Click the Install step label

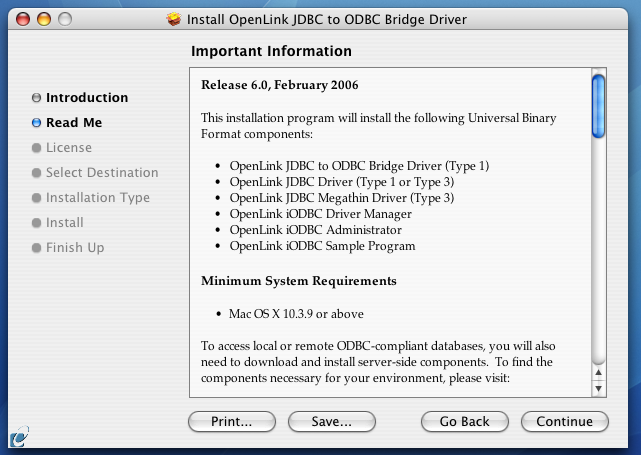pyautogui.click(x=65, y=222)
